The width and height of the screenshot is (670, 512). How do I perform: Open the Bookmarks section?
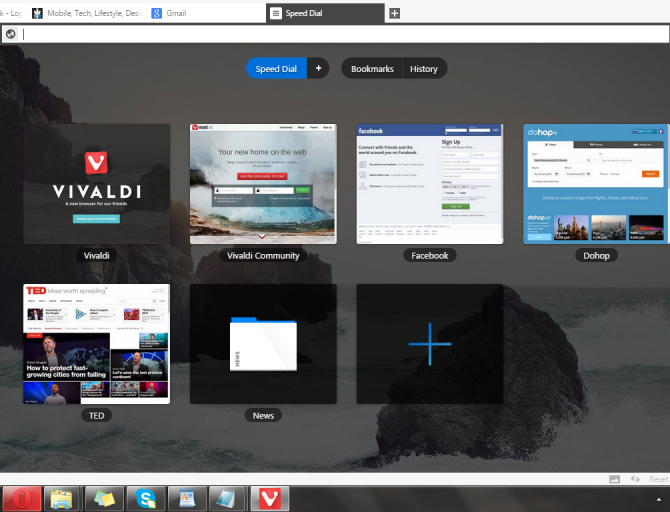click(x=372, y=69)
